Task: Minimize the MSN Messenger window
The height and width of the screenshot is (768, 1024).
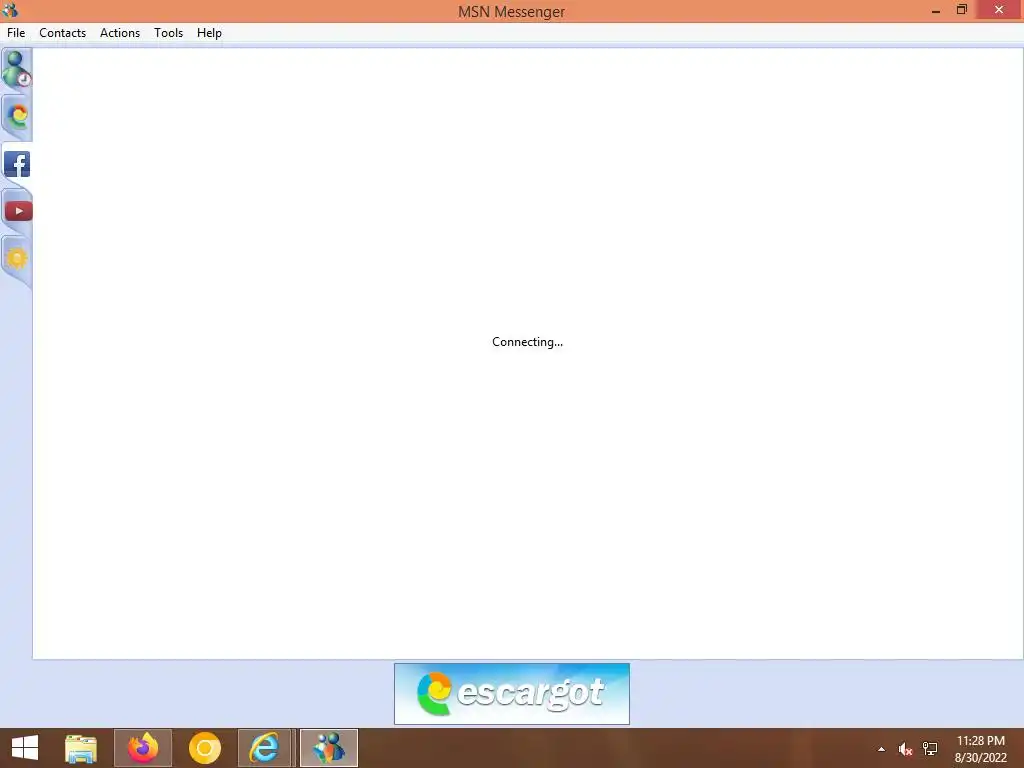Action: pos(936,10)
